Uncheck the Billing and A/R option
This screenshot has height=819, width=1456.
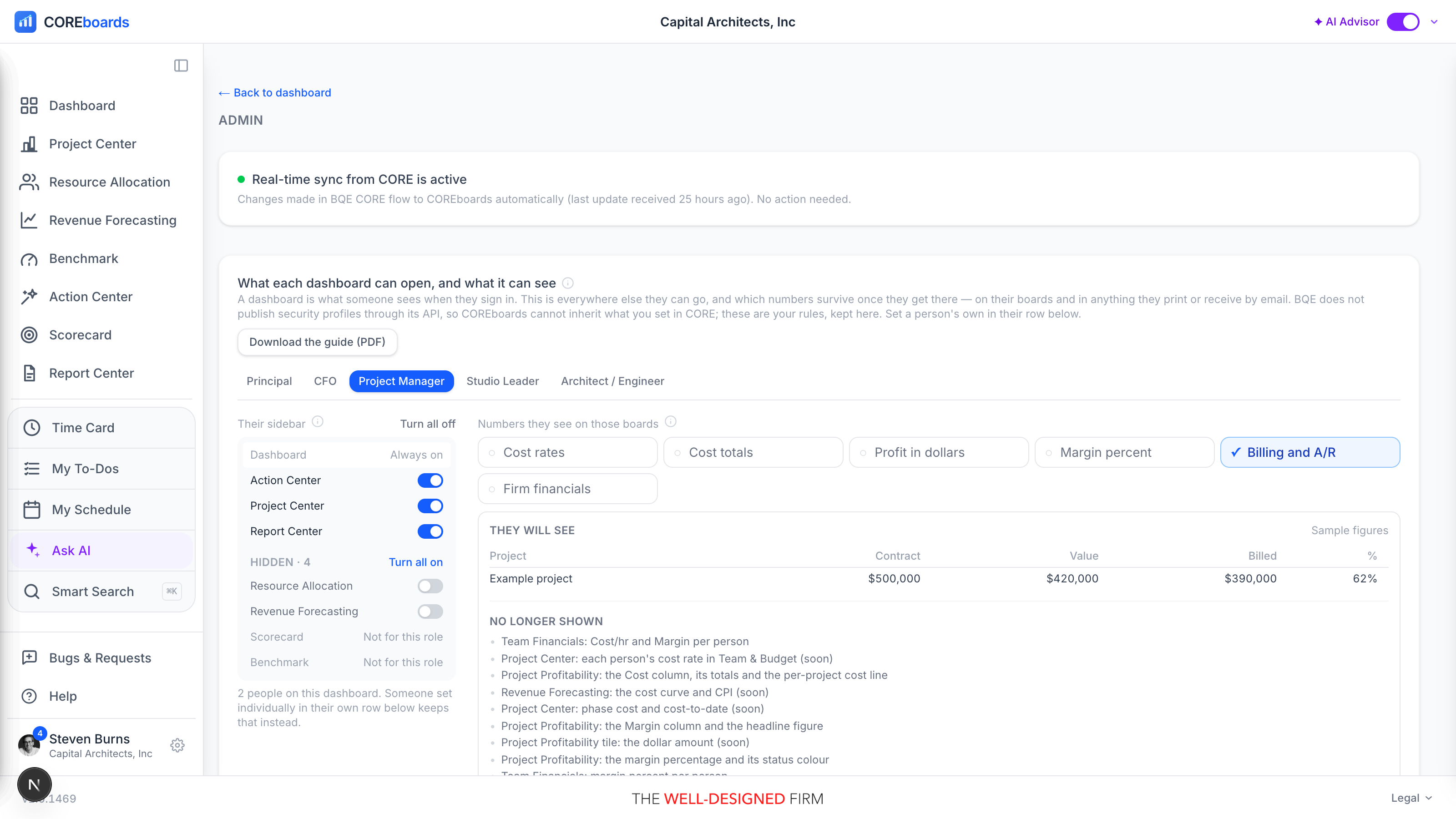point(1310,452)
